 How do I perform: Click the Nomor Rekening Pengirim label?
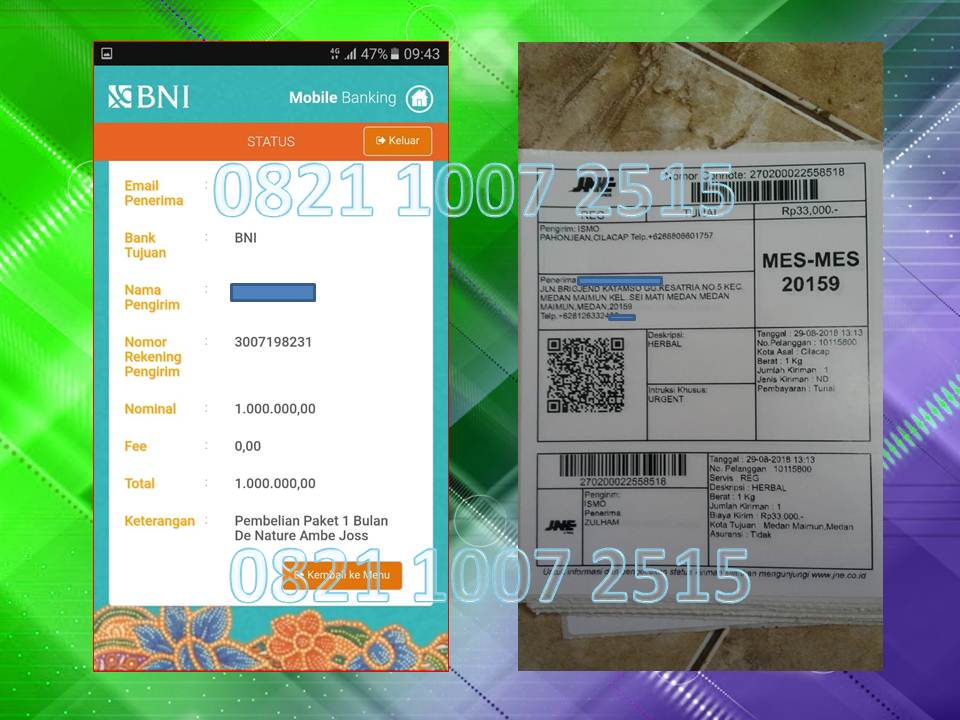click(x=152, y=356)
